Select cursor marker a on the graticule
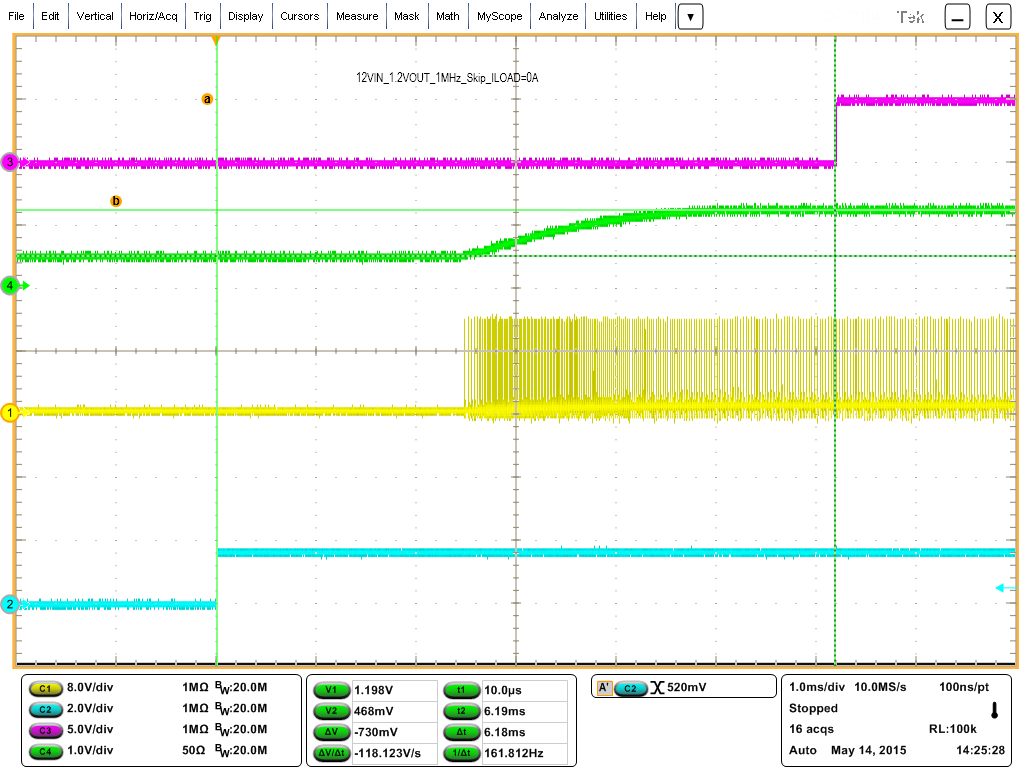 click(x=207, y=99)
